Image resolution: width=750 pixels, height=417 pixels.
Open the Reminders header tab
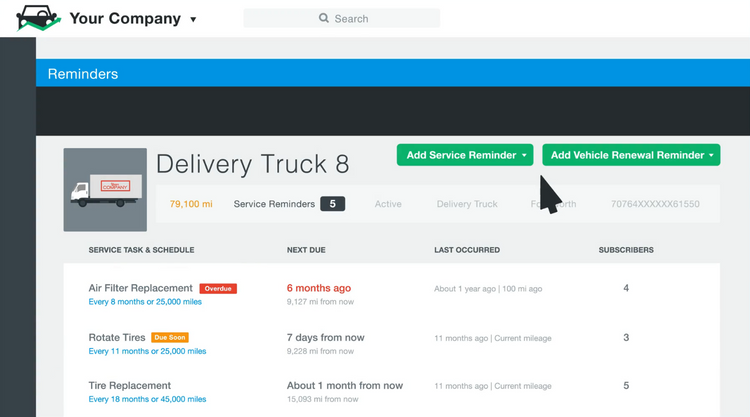tap(83, 74)
